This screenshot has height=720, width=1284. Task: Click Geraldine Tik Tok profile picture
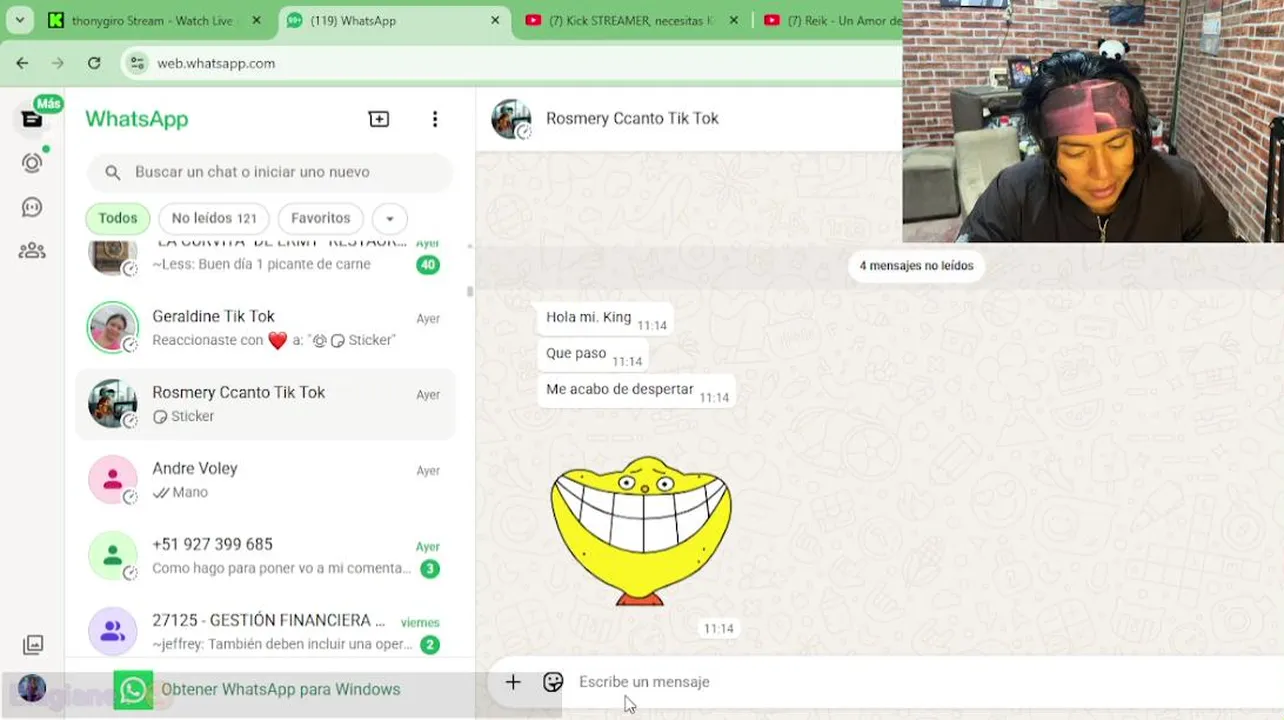[x=113, y=328]
